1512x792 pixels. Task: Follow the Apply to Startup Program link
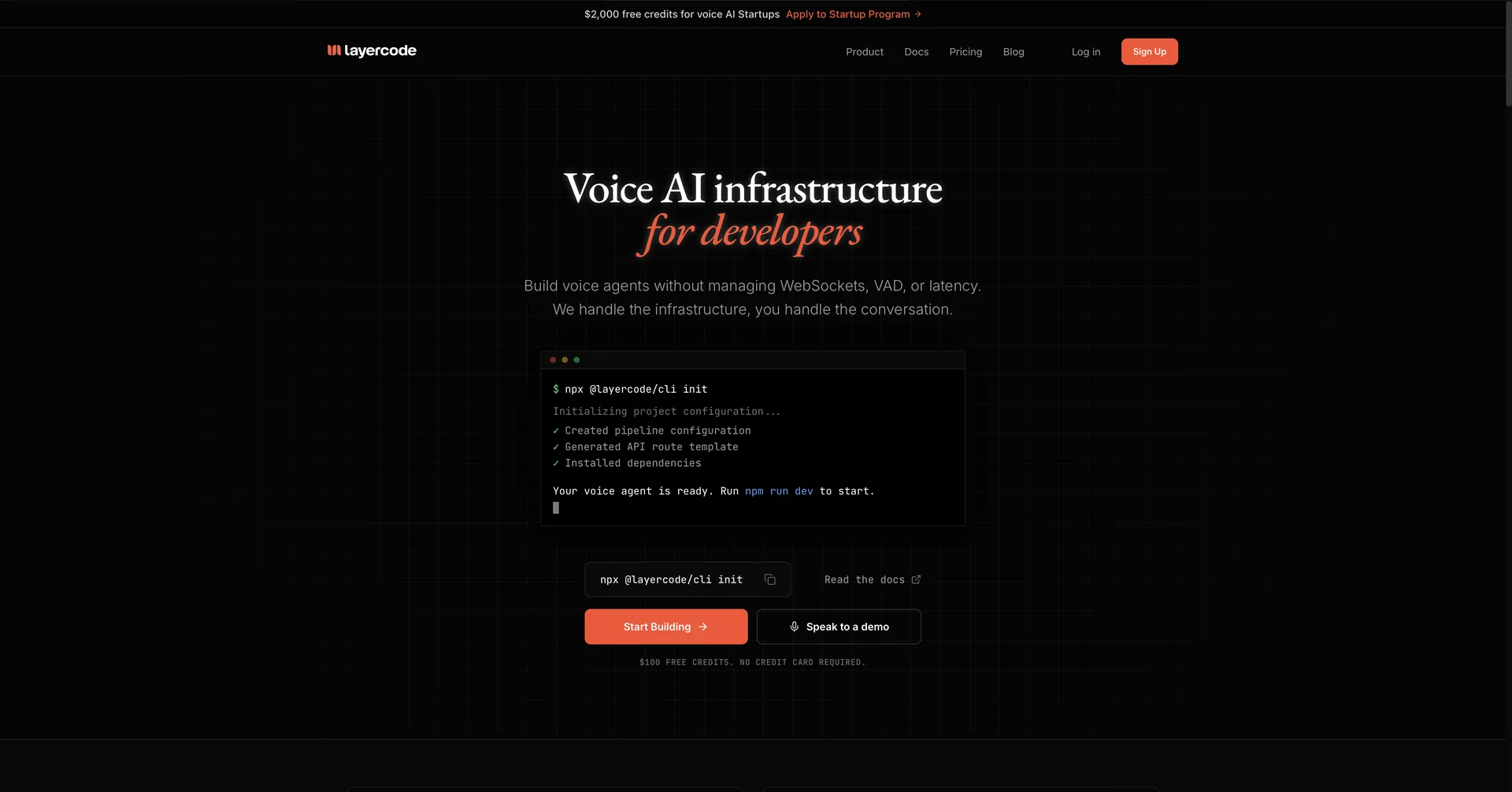click(847, 14)
